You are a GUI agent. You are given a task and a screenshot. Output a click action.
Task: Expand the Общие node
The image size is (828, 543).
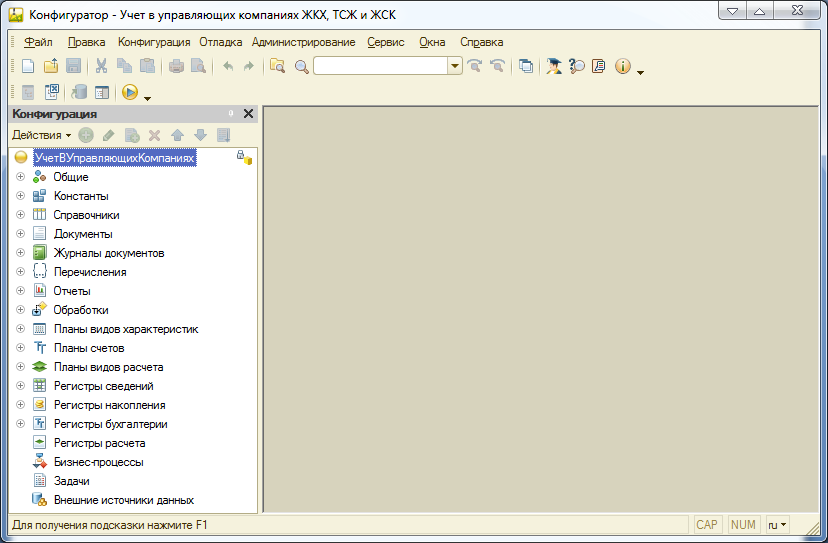coord(21,176)
